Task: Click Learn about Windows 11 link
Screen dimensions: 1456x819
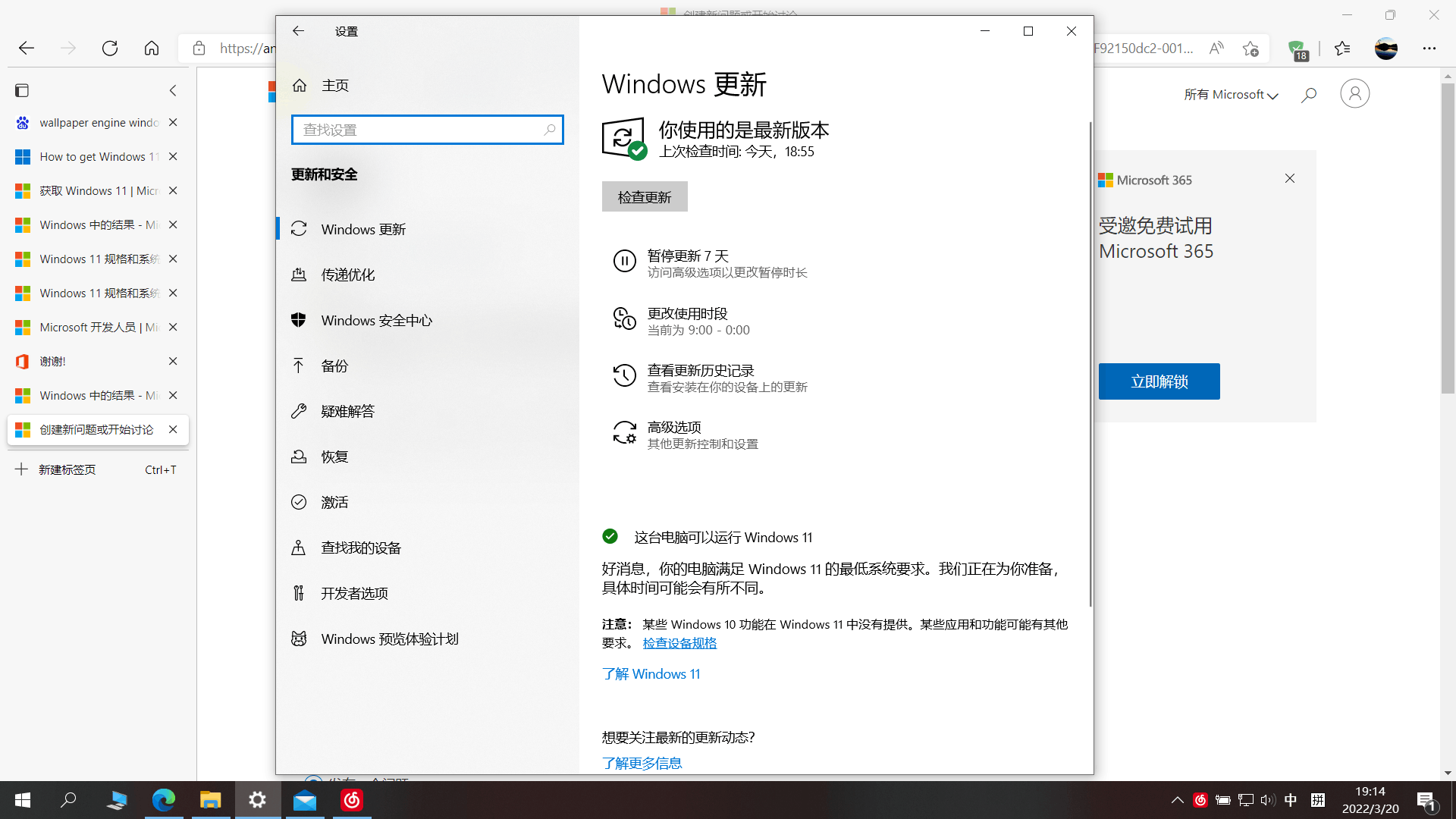Action: [x=651, y=674]
